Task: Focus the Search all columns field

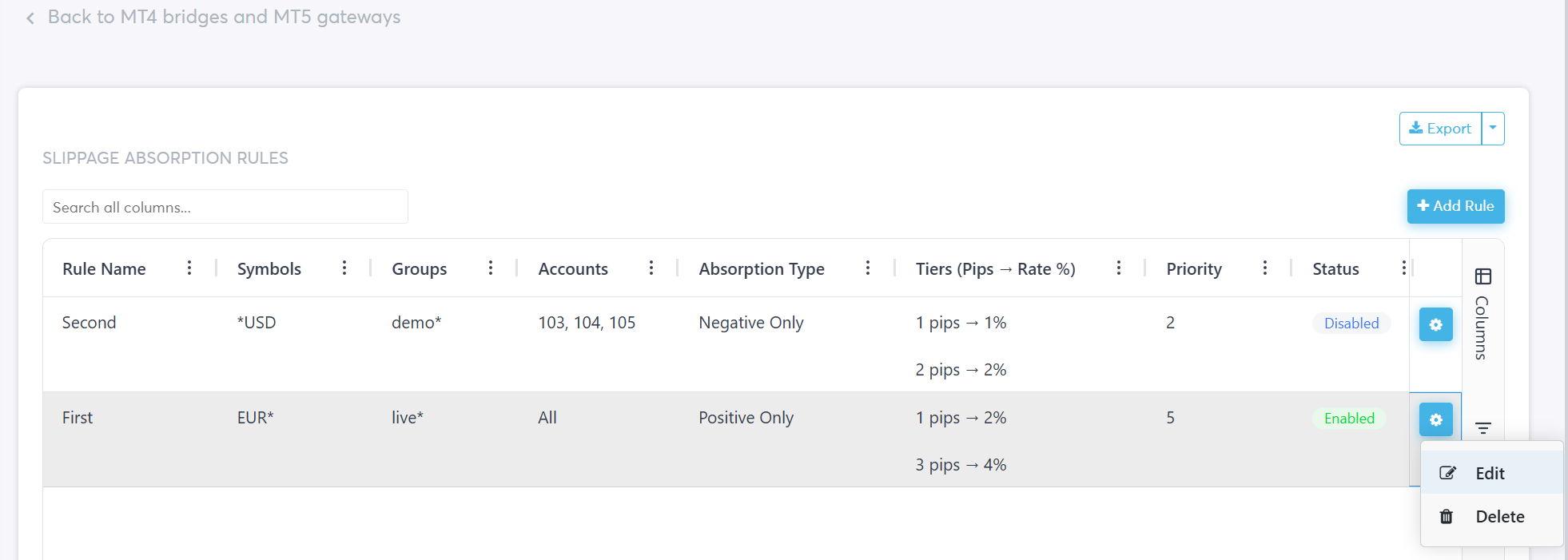Action: pos(225,207)
